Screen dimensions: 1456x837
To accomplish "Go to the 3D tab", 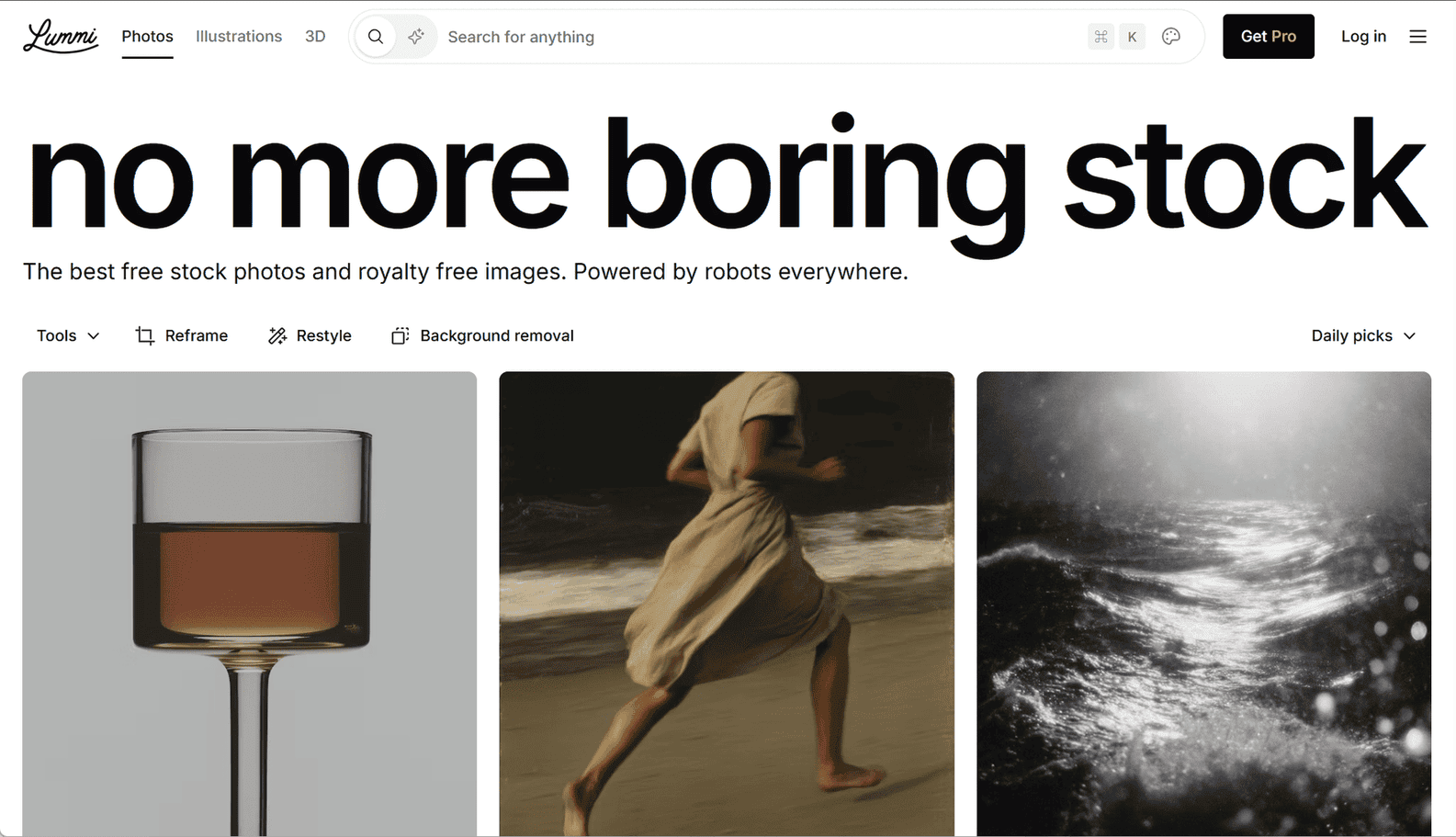I will (x=315, y=37).
